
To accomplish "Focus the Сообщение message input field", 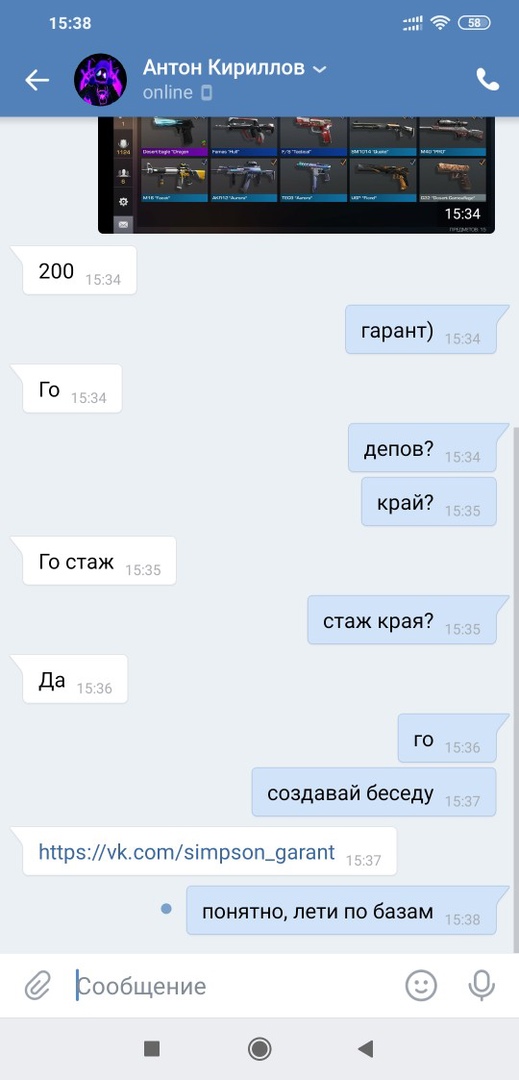I will [x=234, y=986].
